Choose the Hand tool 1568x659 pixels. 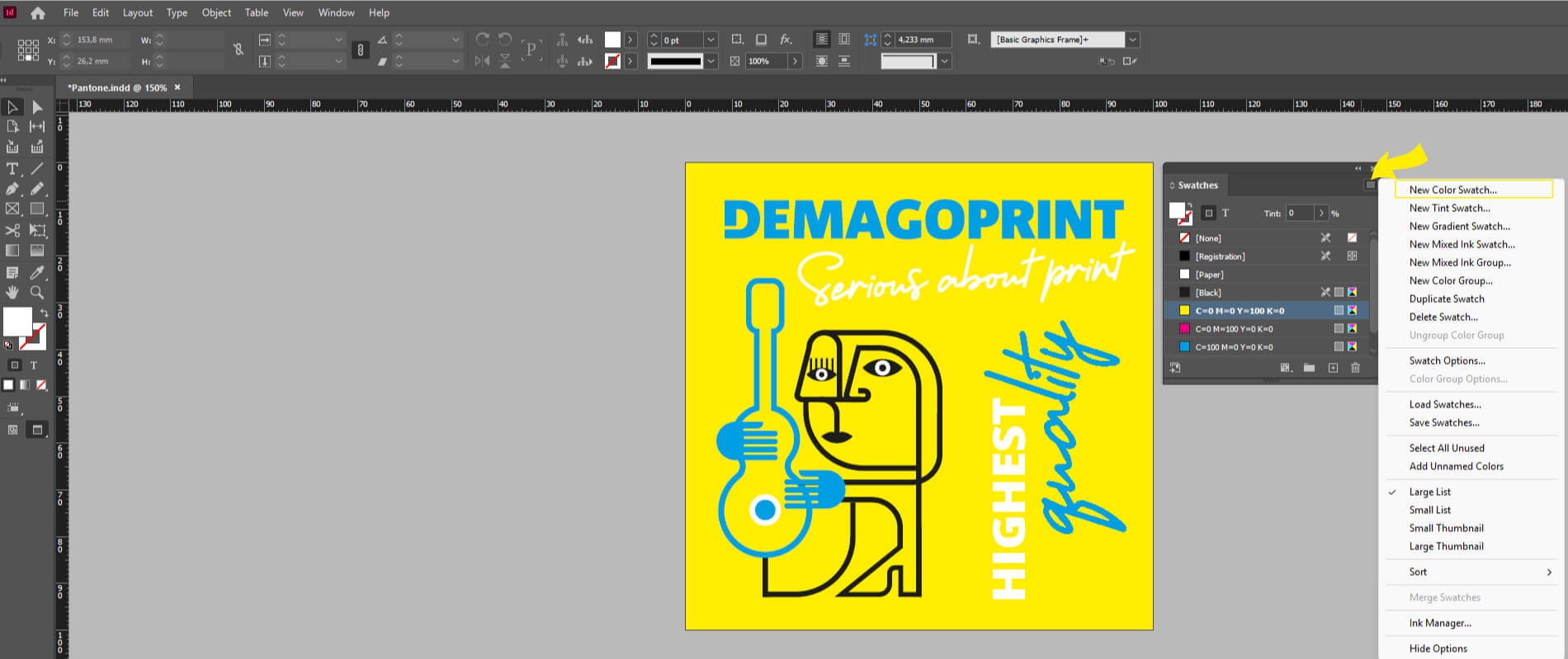(12, 293)
